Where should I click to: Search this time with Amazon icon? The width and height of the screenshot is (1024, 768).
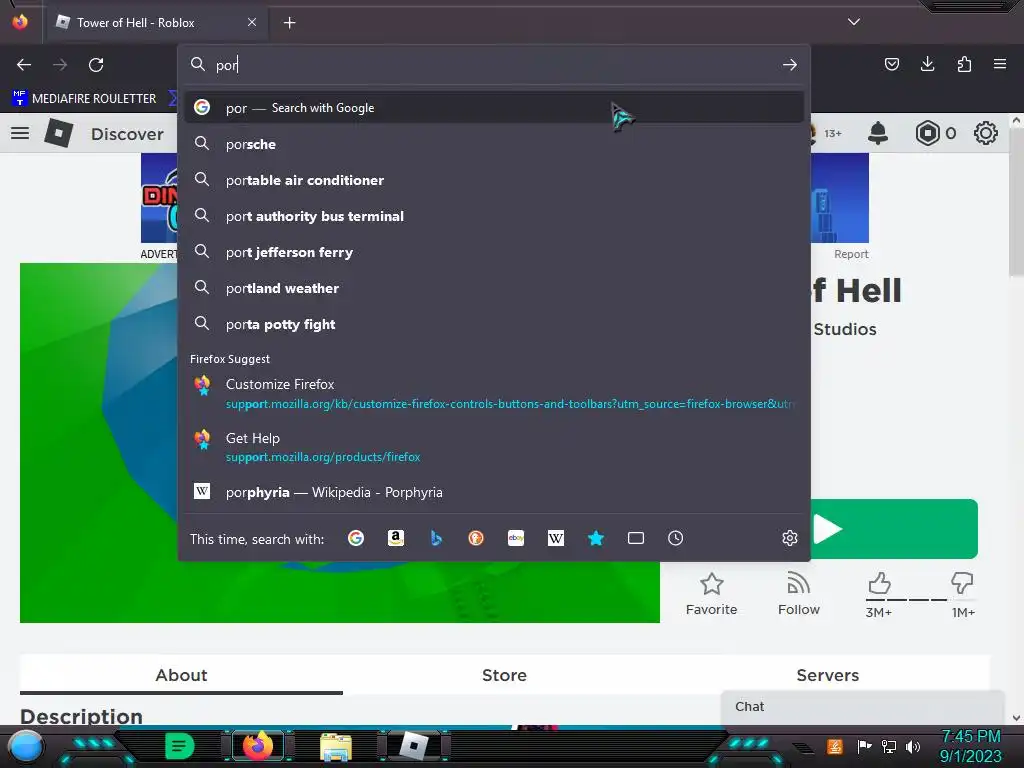[396, 538]
